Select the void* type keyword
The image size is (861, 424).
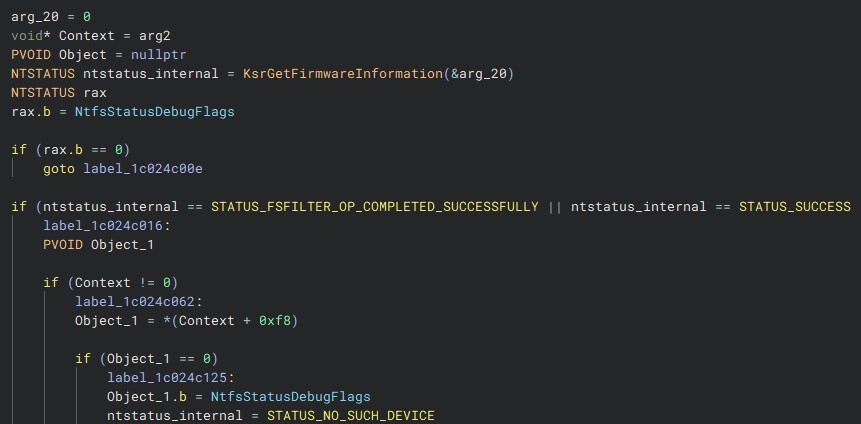pos(31,36)
